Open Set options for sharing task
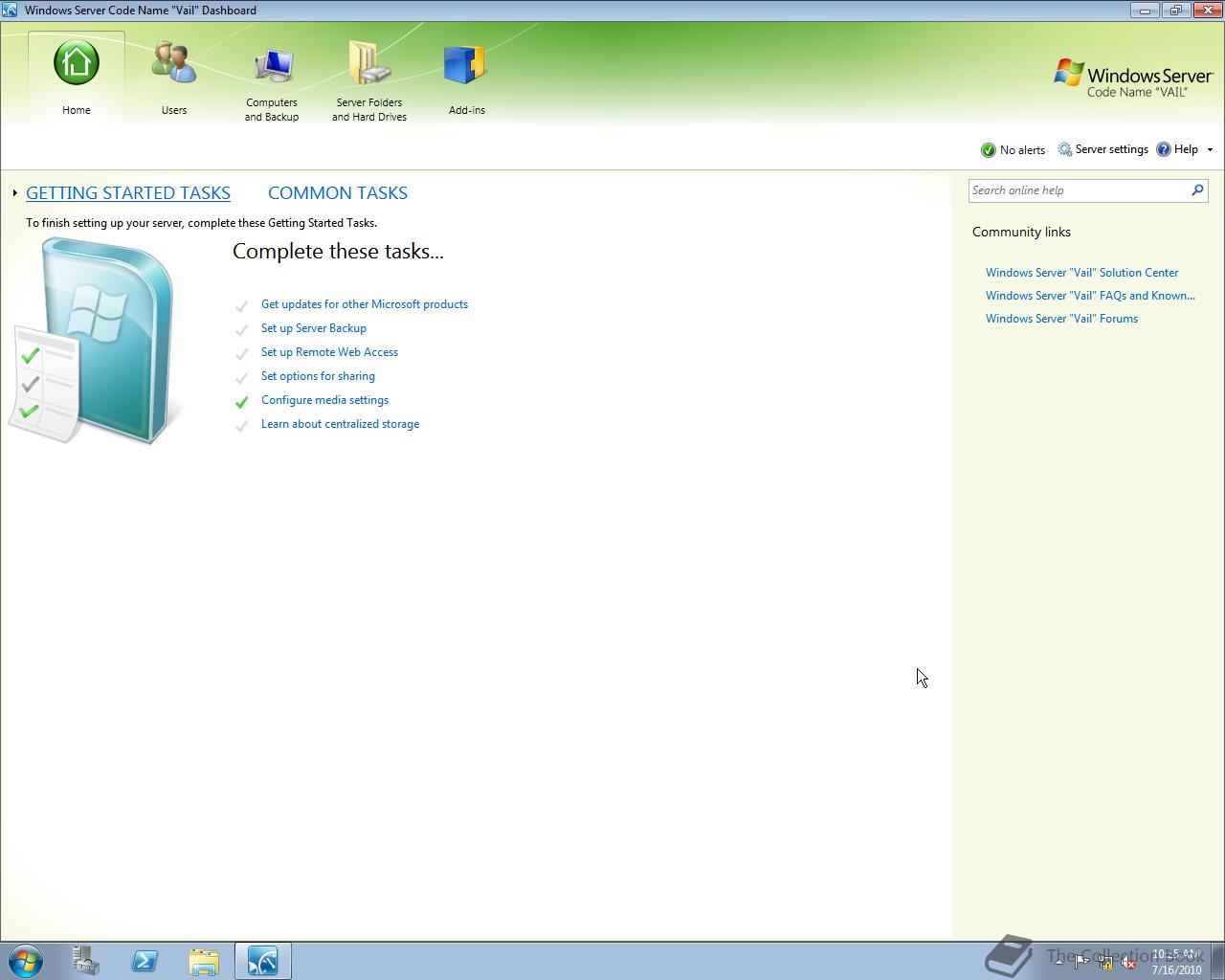The width and height of the screenshot is (1225, 980). pyautogui.click(x=318, y=376)
